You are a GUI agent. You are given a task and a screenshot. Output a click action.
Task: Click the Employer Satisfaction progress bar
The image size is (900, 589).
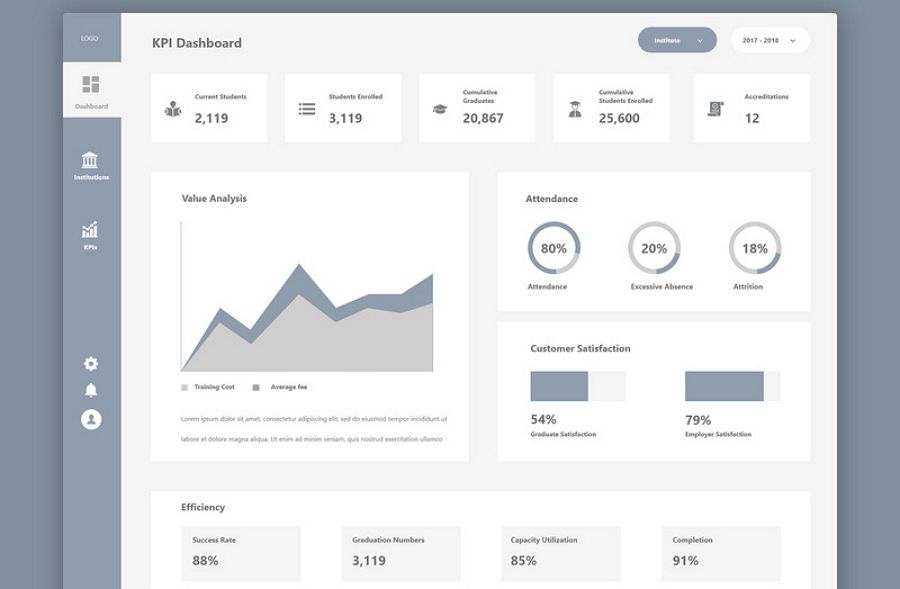pyautogui.click(x=732, y=386)
